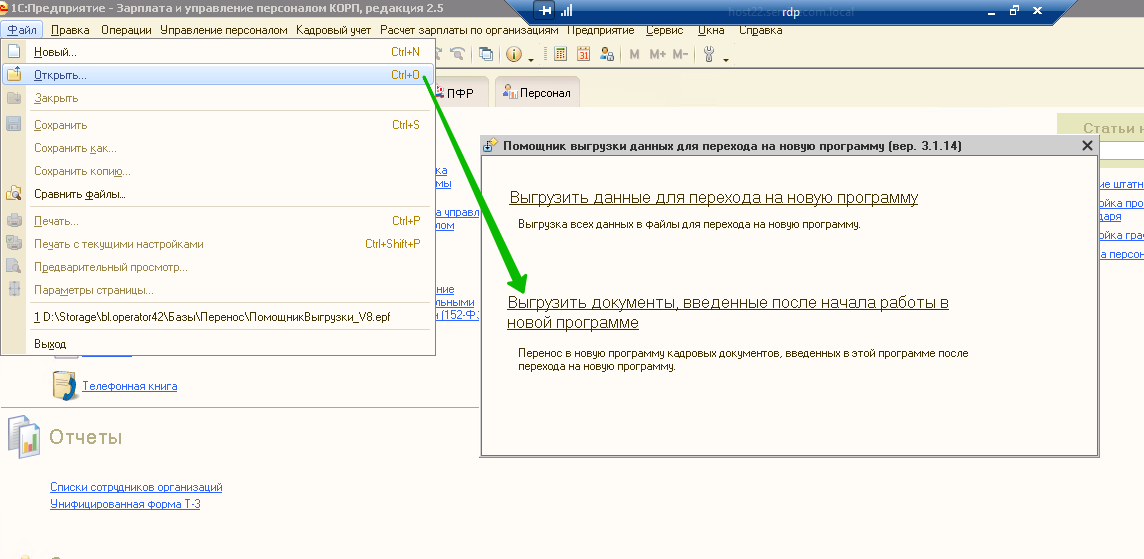Click the M- memory subtract button

(680, 54)
